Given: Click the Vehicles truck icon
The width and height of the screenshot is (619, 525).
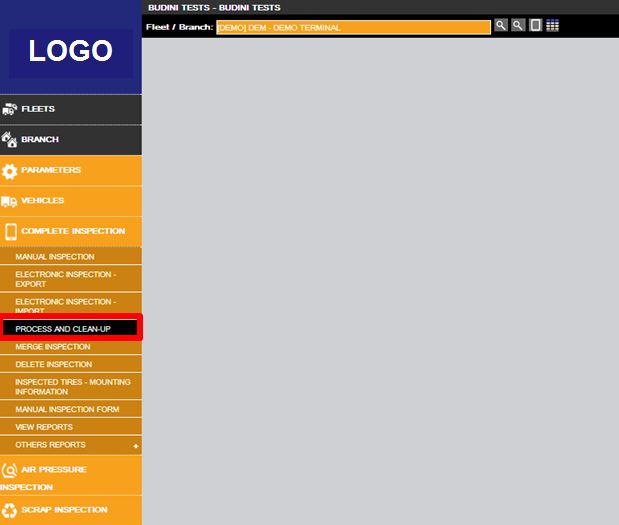Looking at the screenshot, I should (x=10, y=201).
